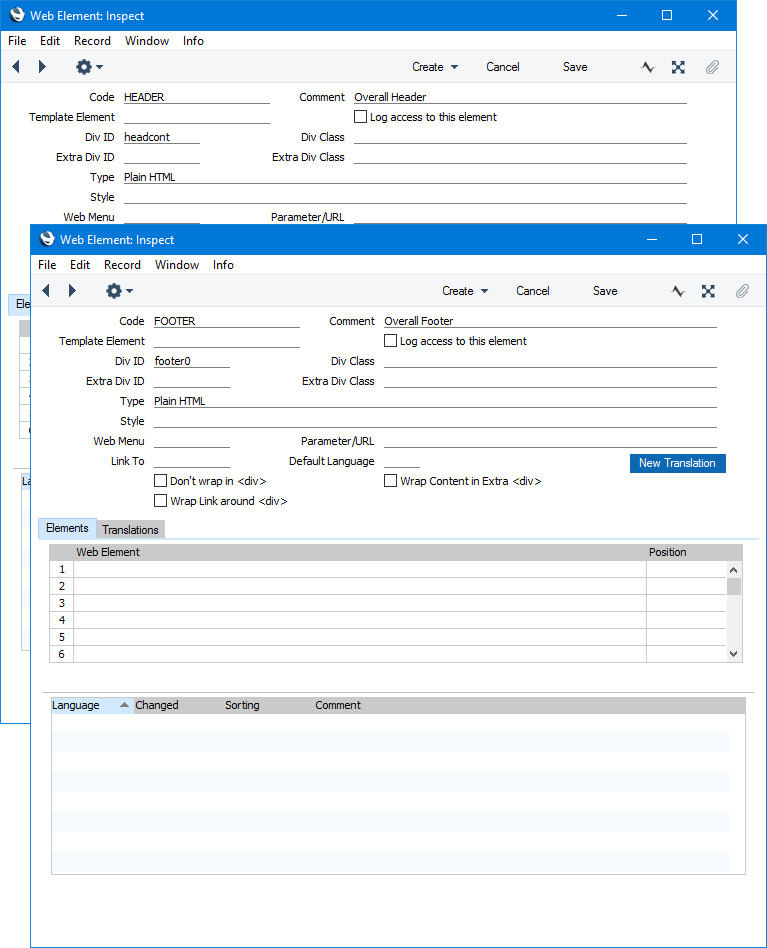Click Cancel in FOOTER window
The image size is (767, 948).
[x=532, y=291]
